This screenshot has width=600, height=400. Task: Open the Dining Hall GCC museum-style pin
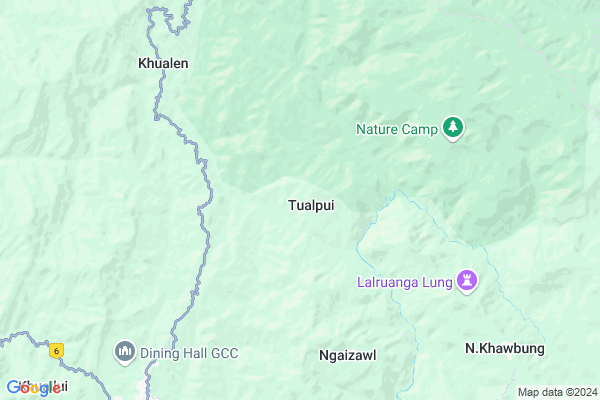coord(125,352)
